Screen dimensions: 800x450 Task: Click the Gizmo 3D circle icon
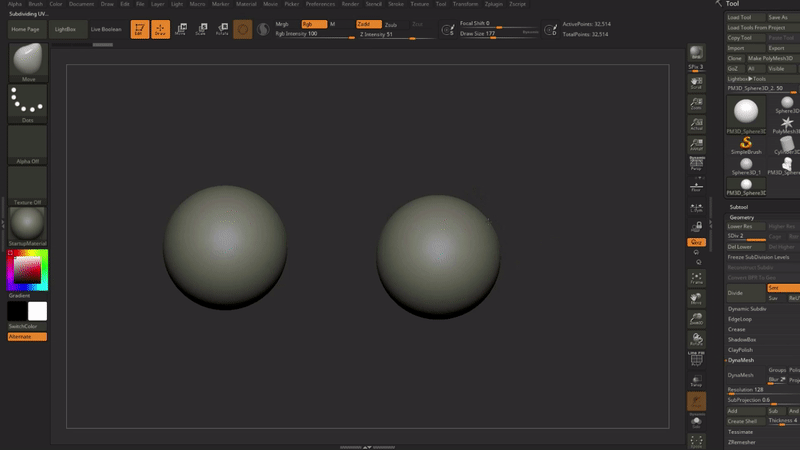(x=243, y=29)
